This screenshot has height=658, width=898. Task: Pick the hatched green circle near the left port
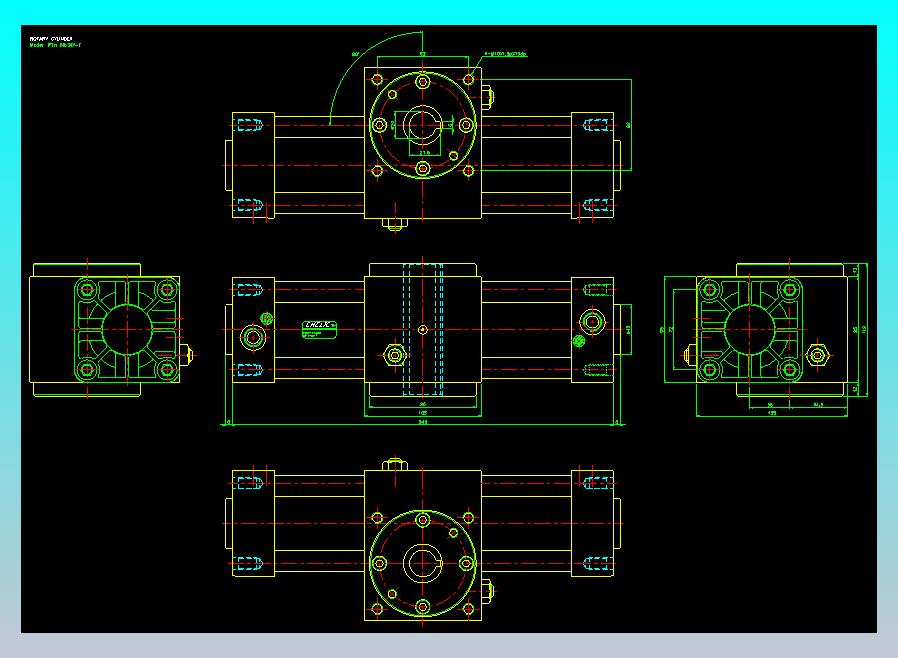[266, 318]
